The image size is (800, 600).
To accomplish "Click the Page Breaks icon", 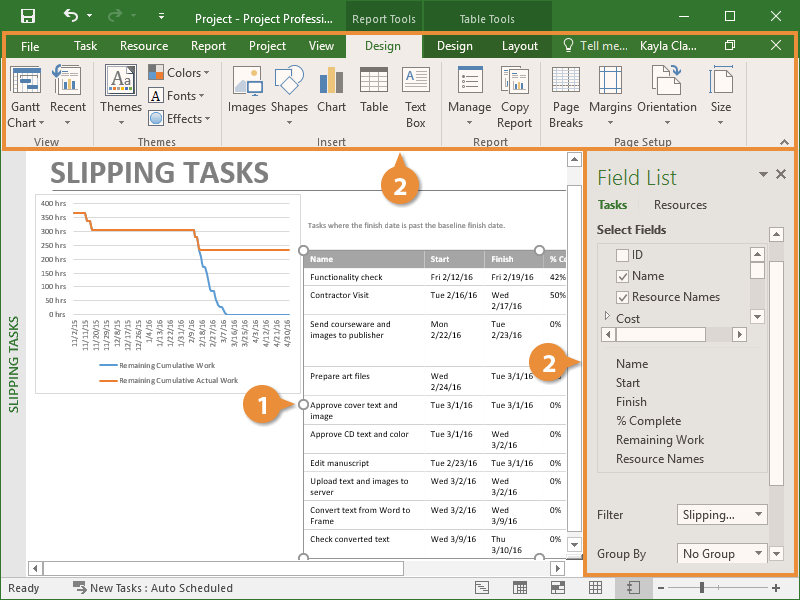I will (x=566, y=95).
